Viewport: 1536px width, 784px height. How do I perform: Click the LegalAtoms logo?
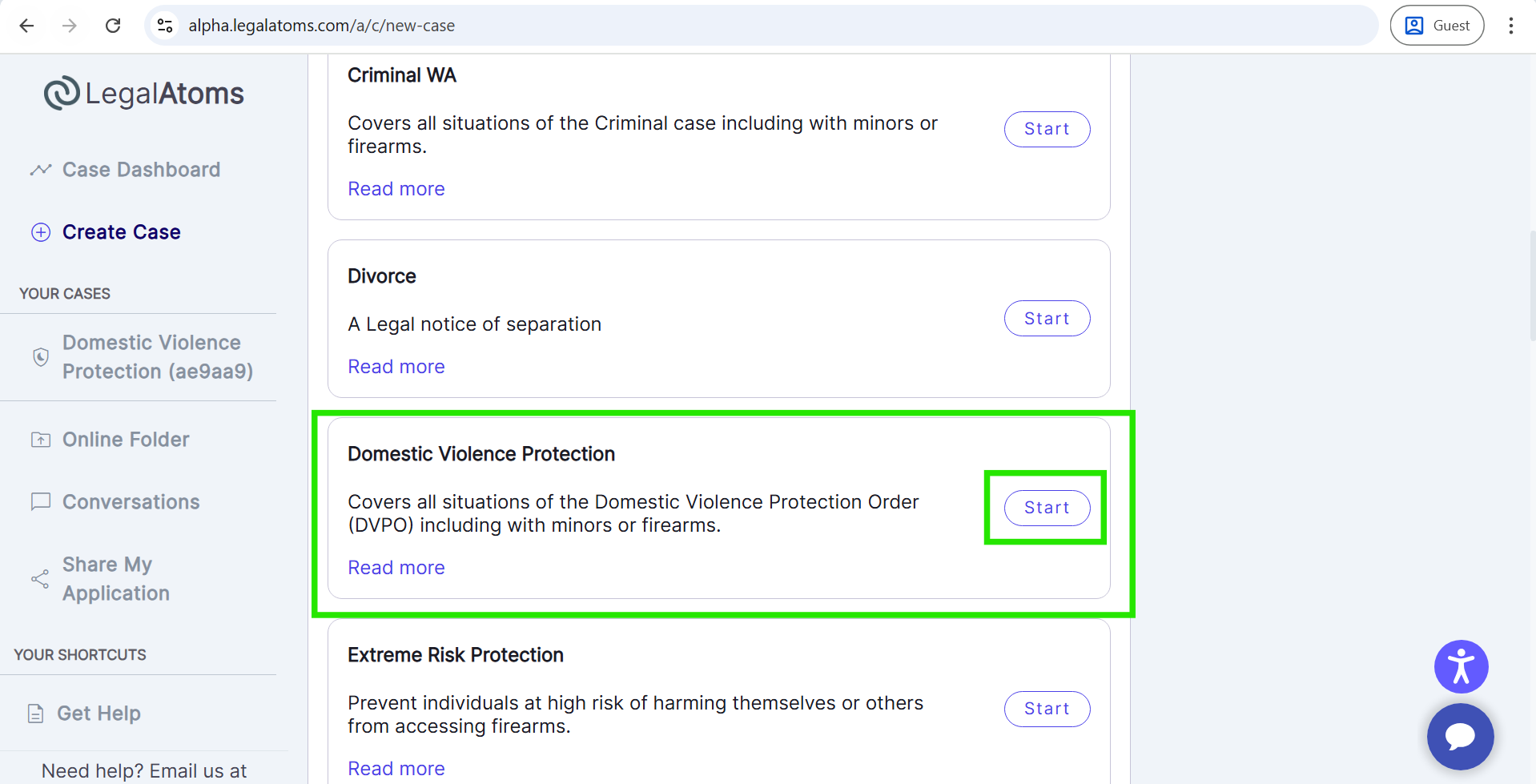point(144,94)
